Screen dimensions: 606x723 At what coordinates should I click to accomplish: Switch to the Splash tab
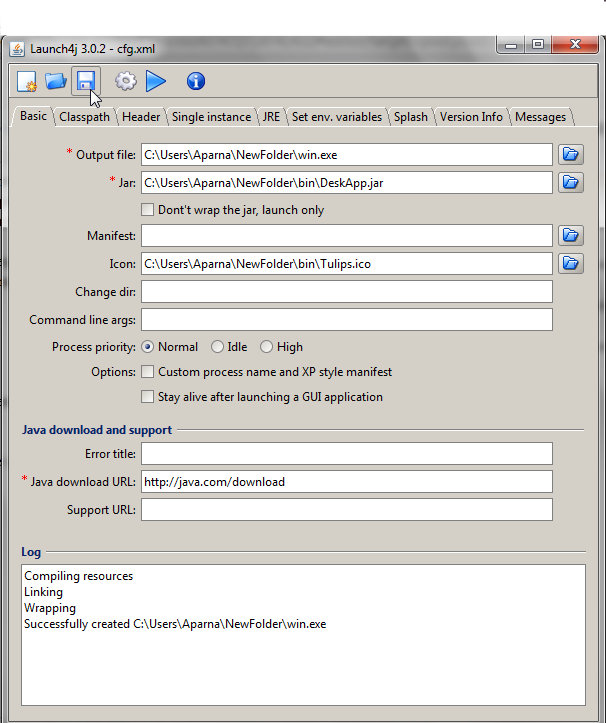410,117
